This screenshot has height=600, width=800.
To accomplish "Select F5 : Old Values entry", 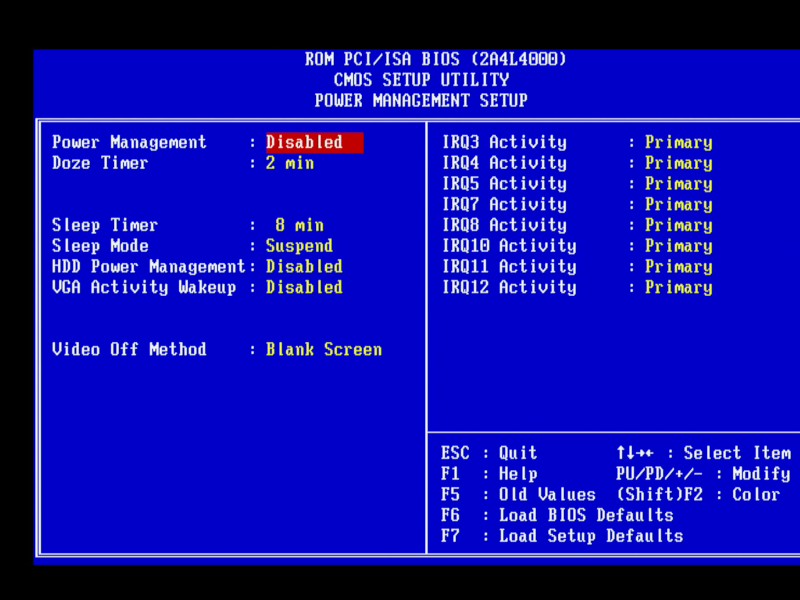I will 518,495.
